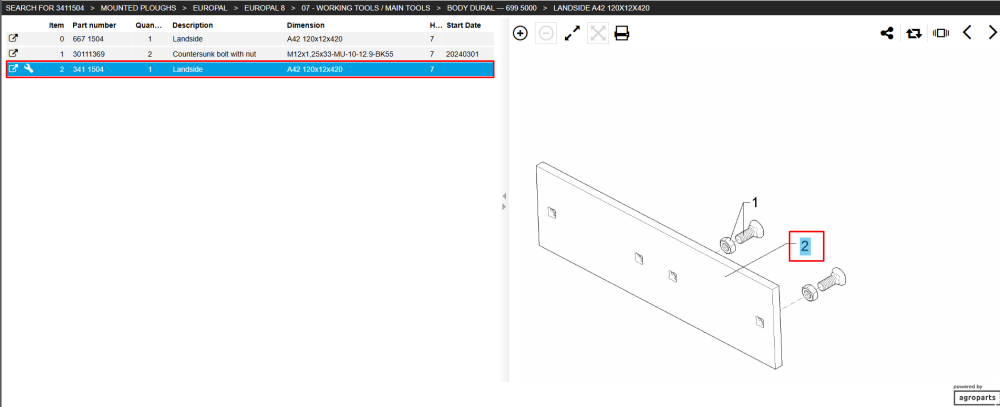Go to the previous diagram arrow
1000x407 pixels.
(x=967, y=33)
